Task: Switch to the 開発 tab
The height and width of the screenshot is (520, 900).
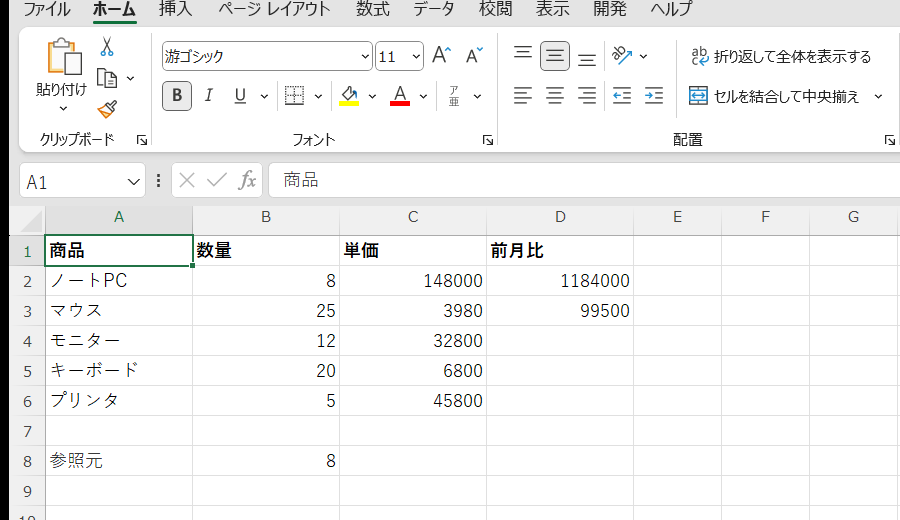Action: 610,9
